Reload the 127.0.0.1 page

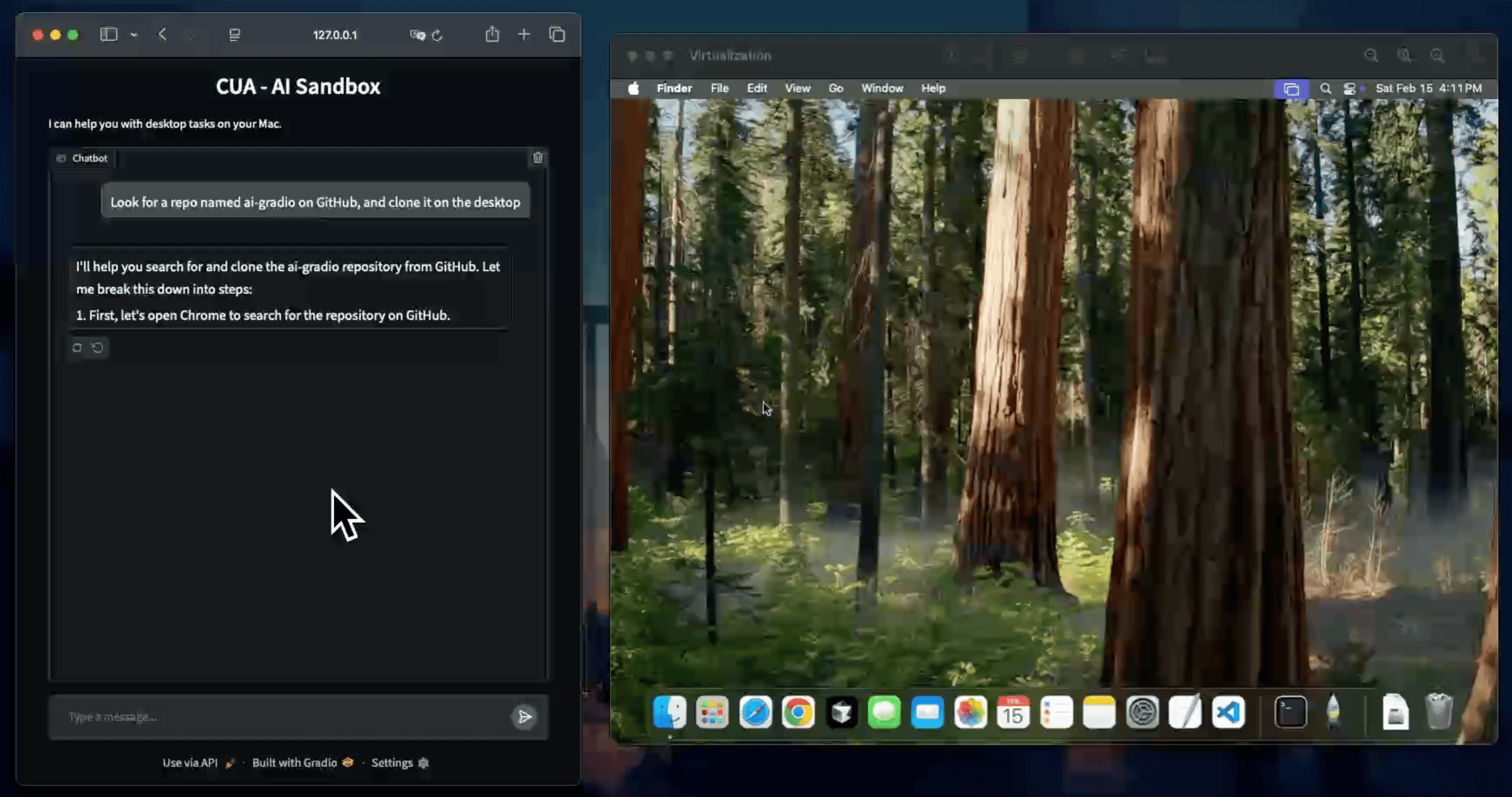click(437, 35)
